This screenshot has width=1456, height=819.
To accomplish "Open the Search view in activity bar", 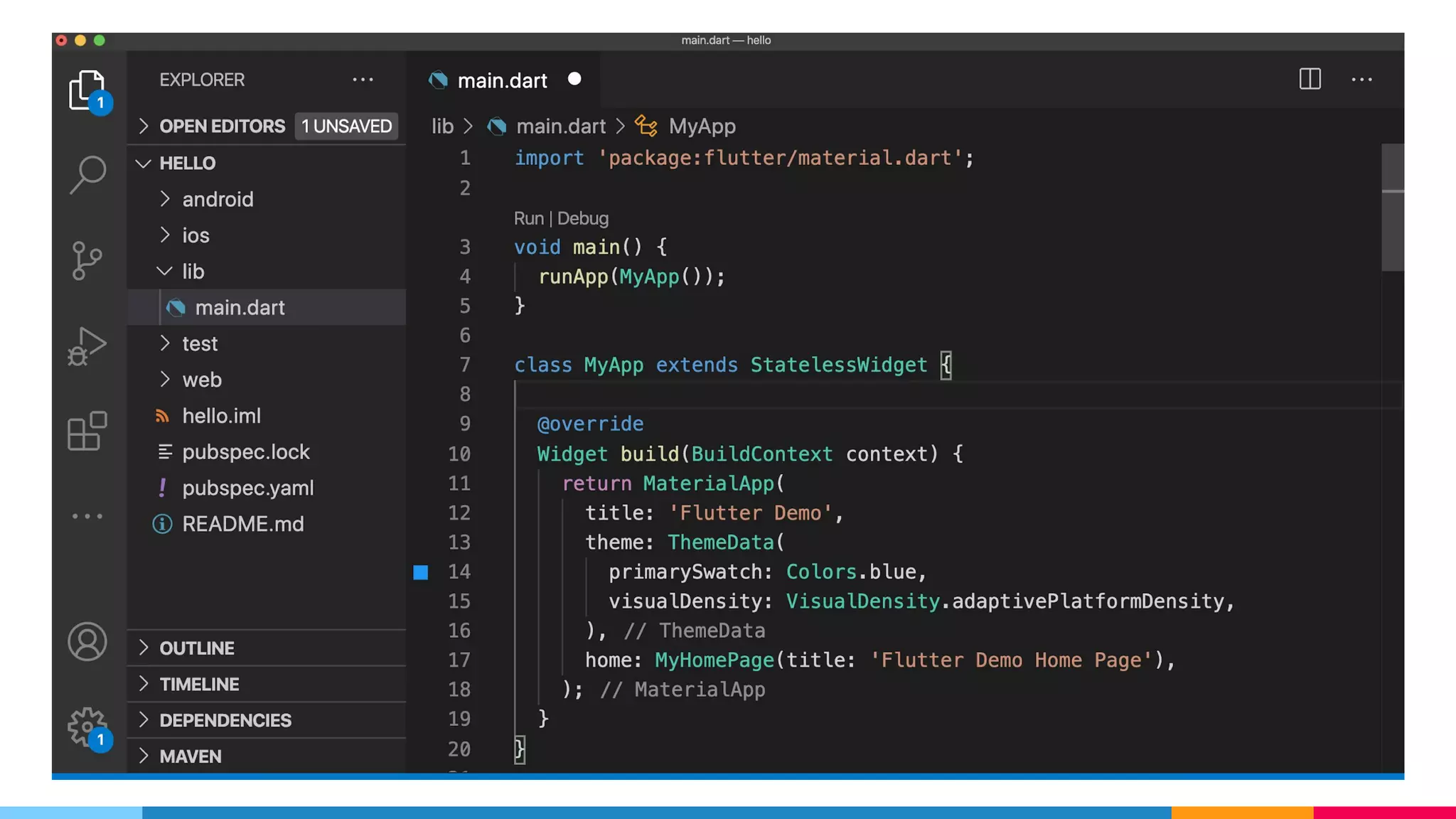I will (x=88, y=175).
